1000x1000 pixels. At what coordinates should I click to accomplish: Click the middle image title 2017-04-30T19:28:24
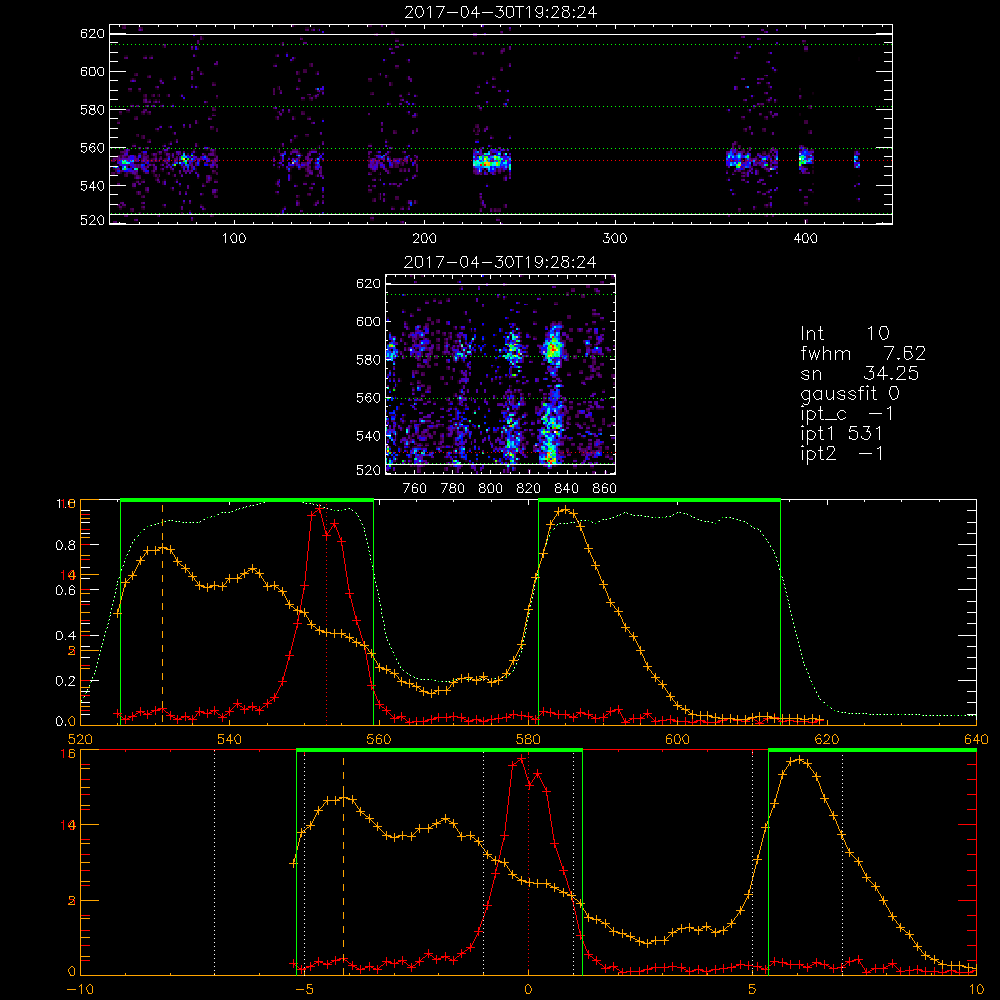click(500, 262)
